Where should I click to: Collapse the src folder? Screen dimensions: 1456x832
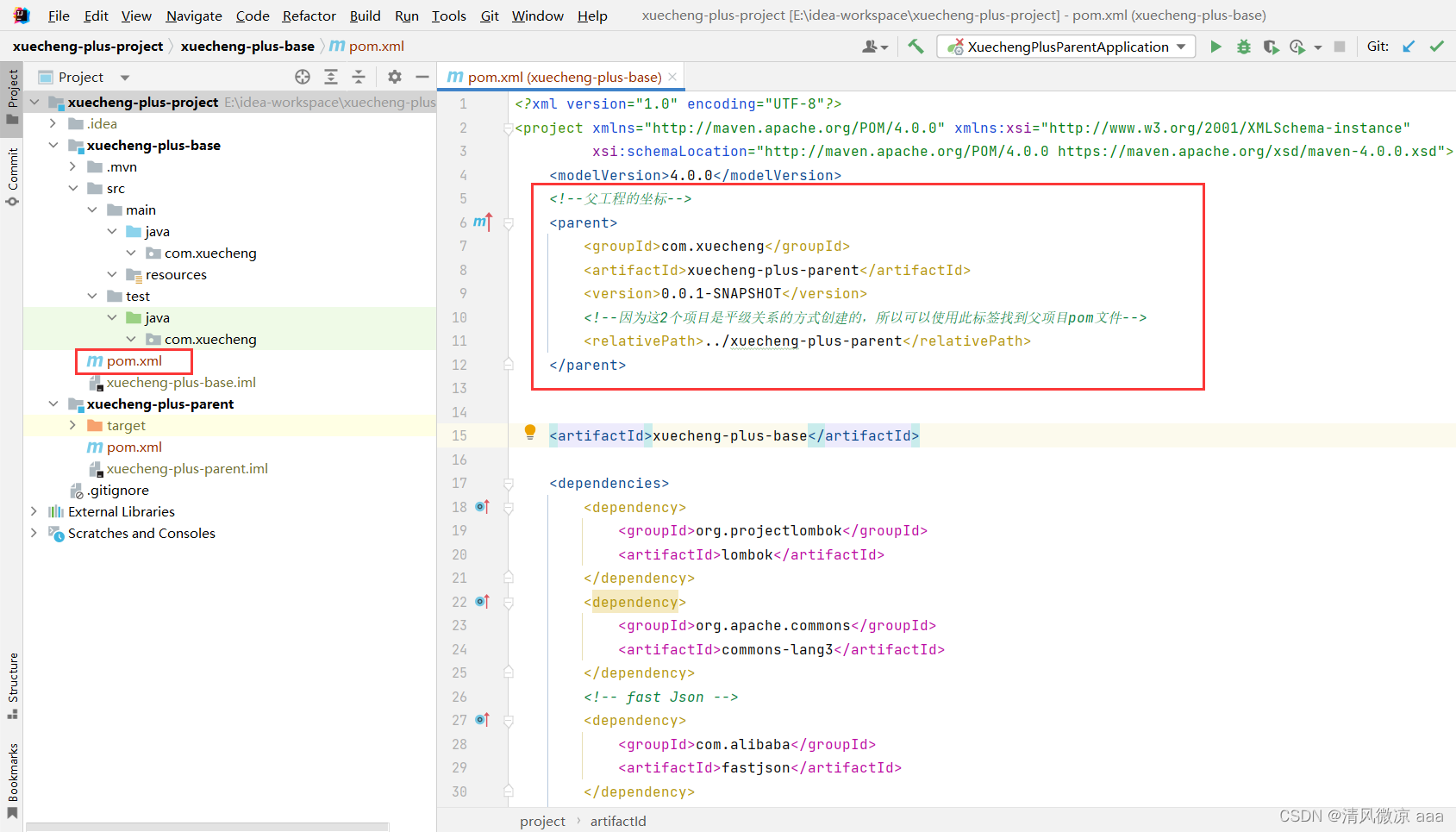pyautogui.click(x=73, y=188)
